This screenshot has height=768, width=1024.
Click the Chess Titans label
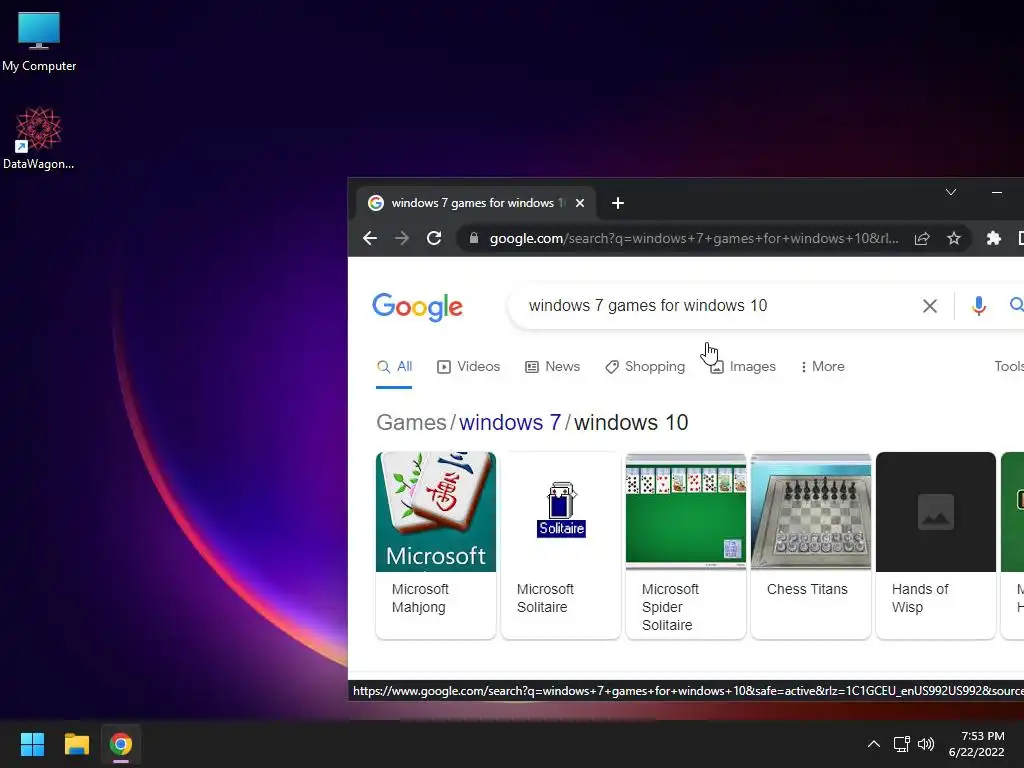point(807,589)
